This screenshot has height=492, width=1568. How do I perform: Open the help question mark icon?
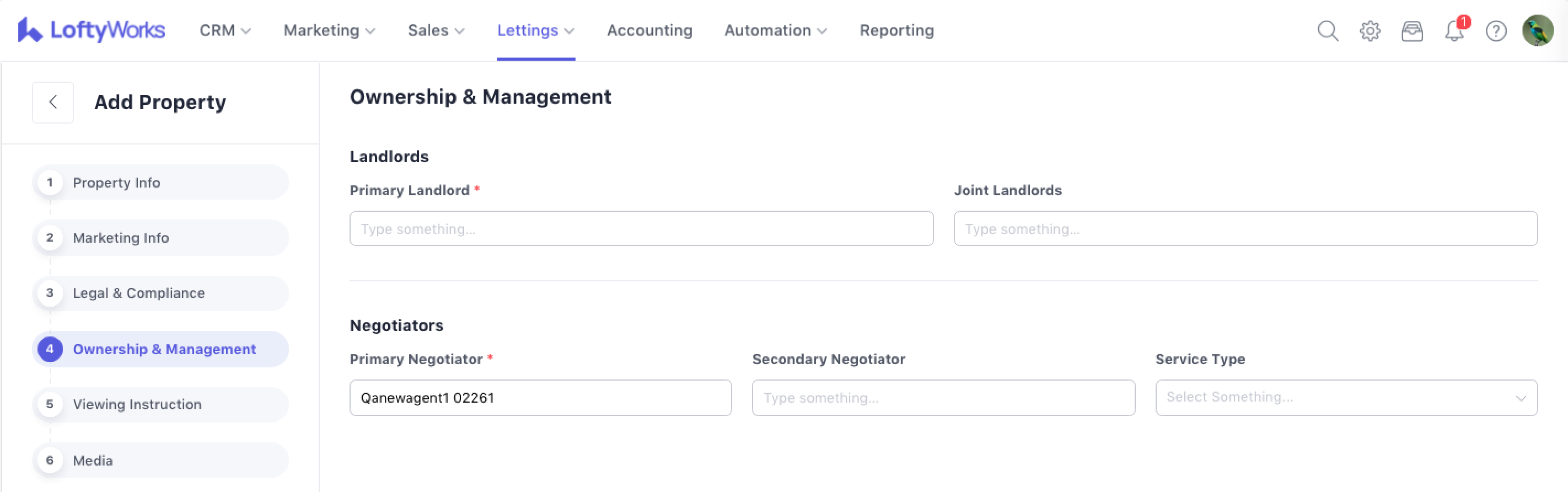1496,30
